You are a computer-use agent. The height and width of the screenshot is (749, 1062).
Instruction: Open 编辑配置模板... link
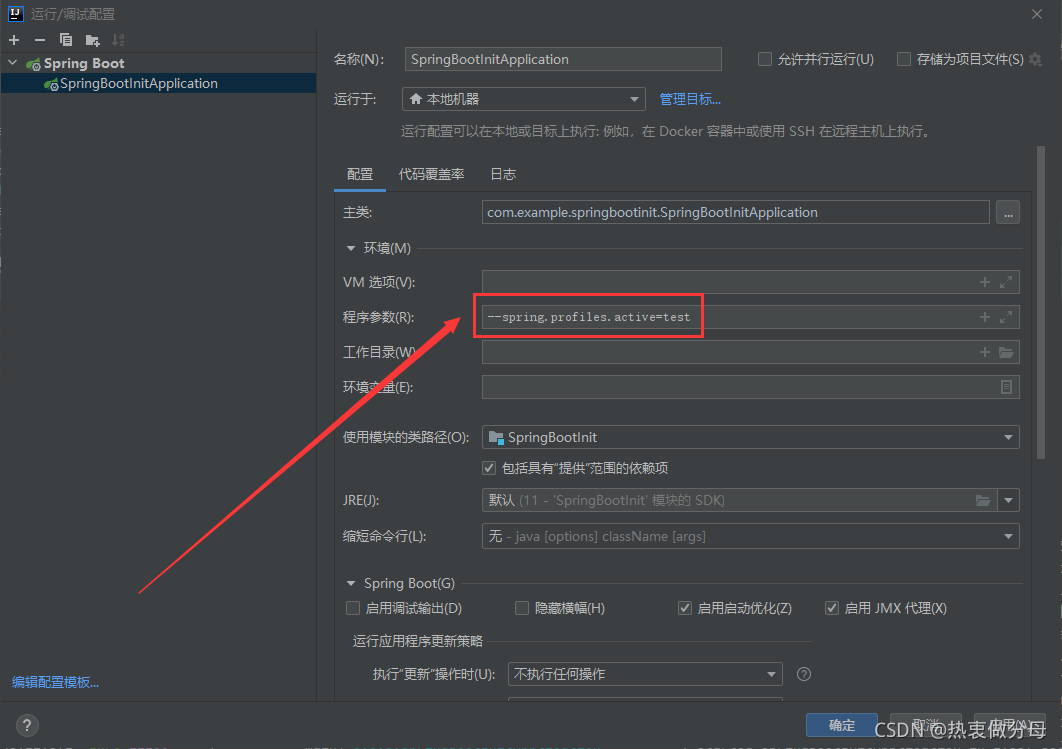click(56, 682)
